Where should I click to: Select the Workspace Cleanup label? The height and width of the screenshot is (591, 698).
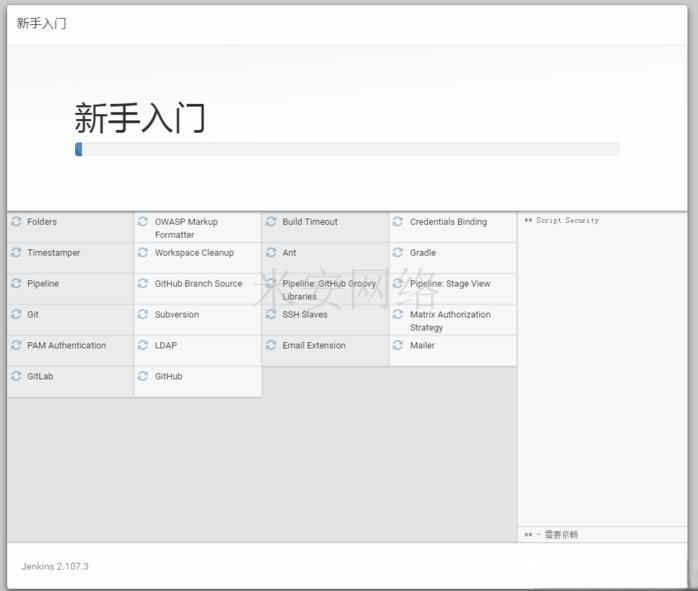coord(194,253)
